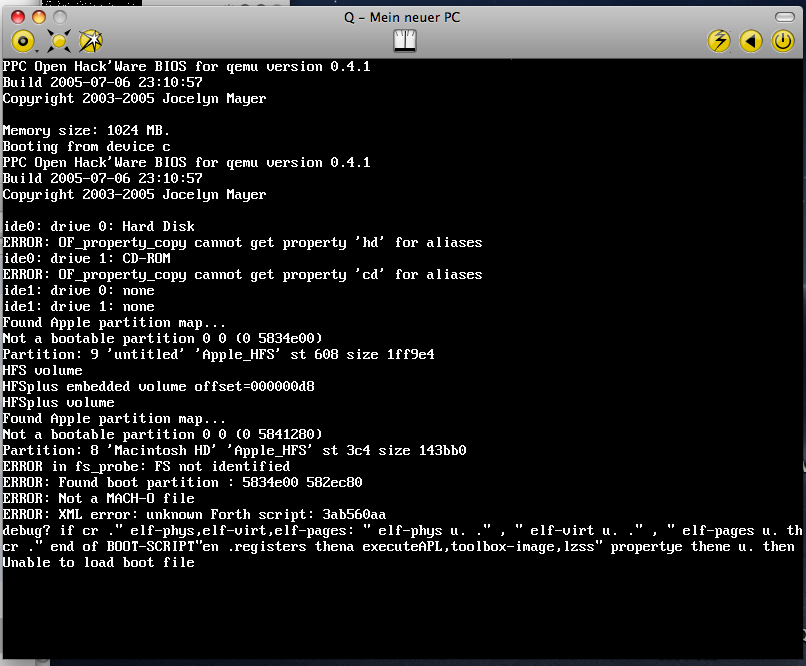806x666 pixels.
Task: Click 'HFSplus embedded volume offset=000000d8' line
Action: (158, 386)
